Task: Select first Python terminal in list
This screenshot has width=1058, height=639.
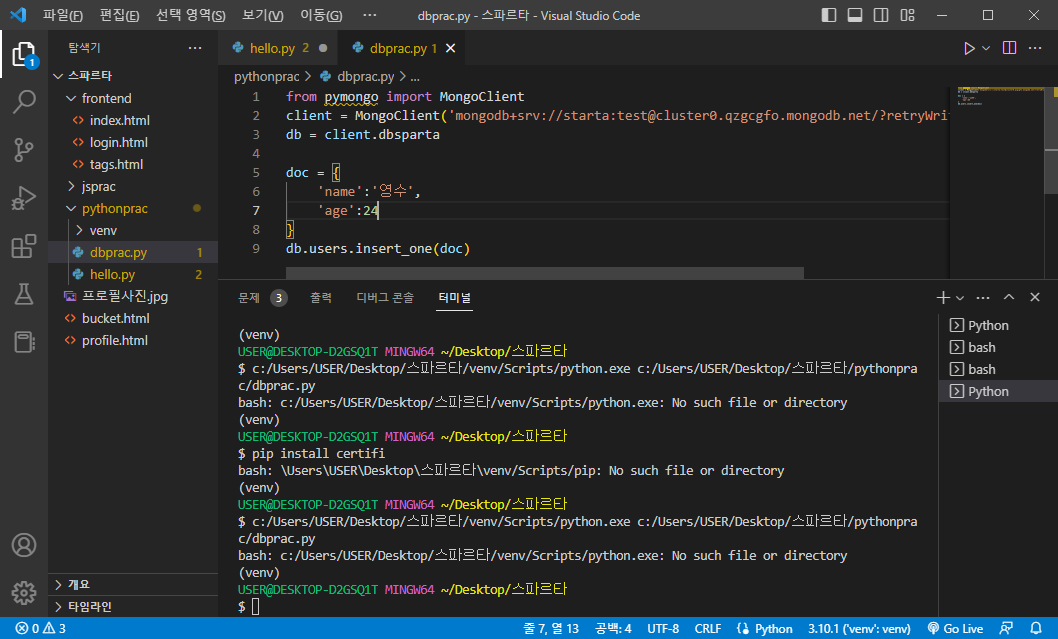Action: point(998,325)
